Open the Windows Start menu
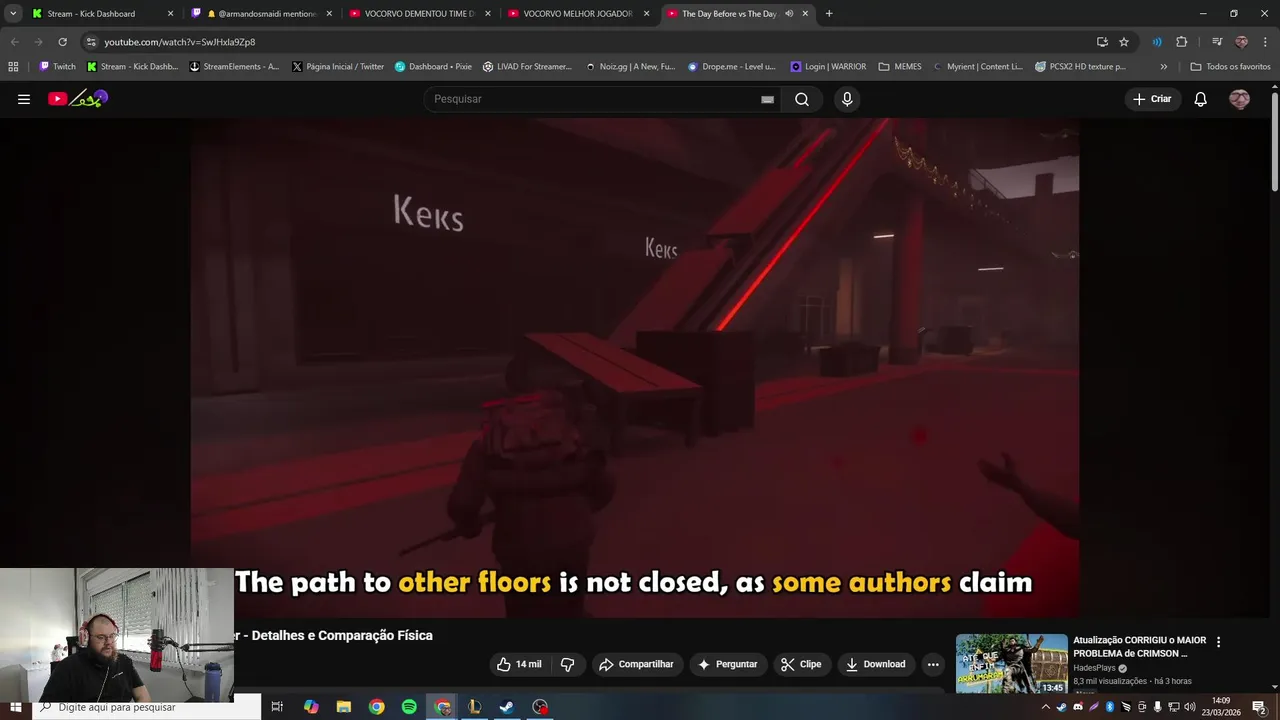 click(15, 707)
